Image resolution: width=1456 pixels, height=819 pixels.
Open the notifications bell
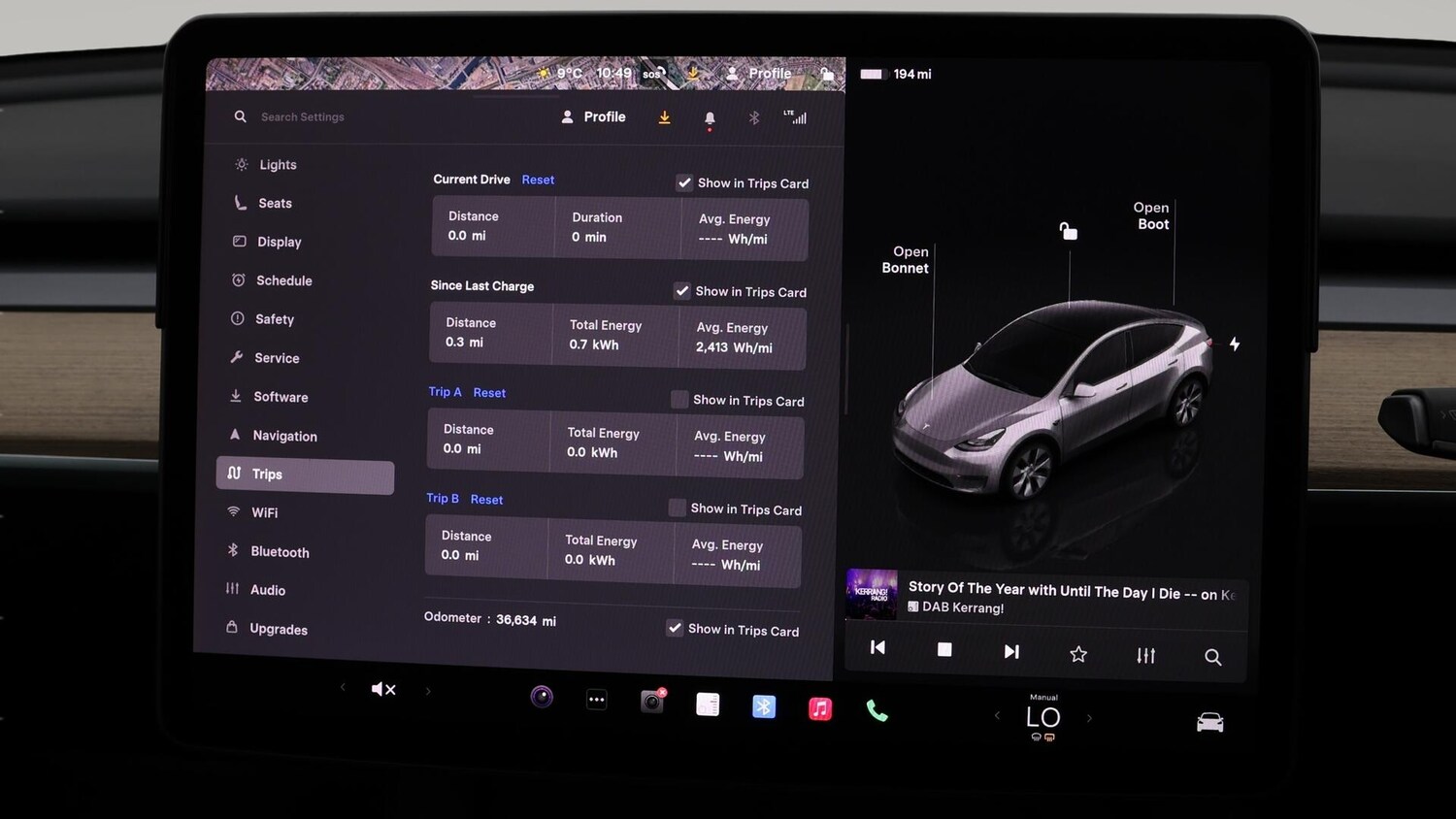[x=709, y=116]
